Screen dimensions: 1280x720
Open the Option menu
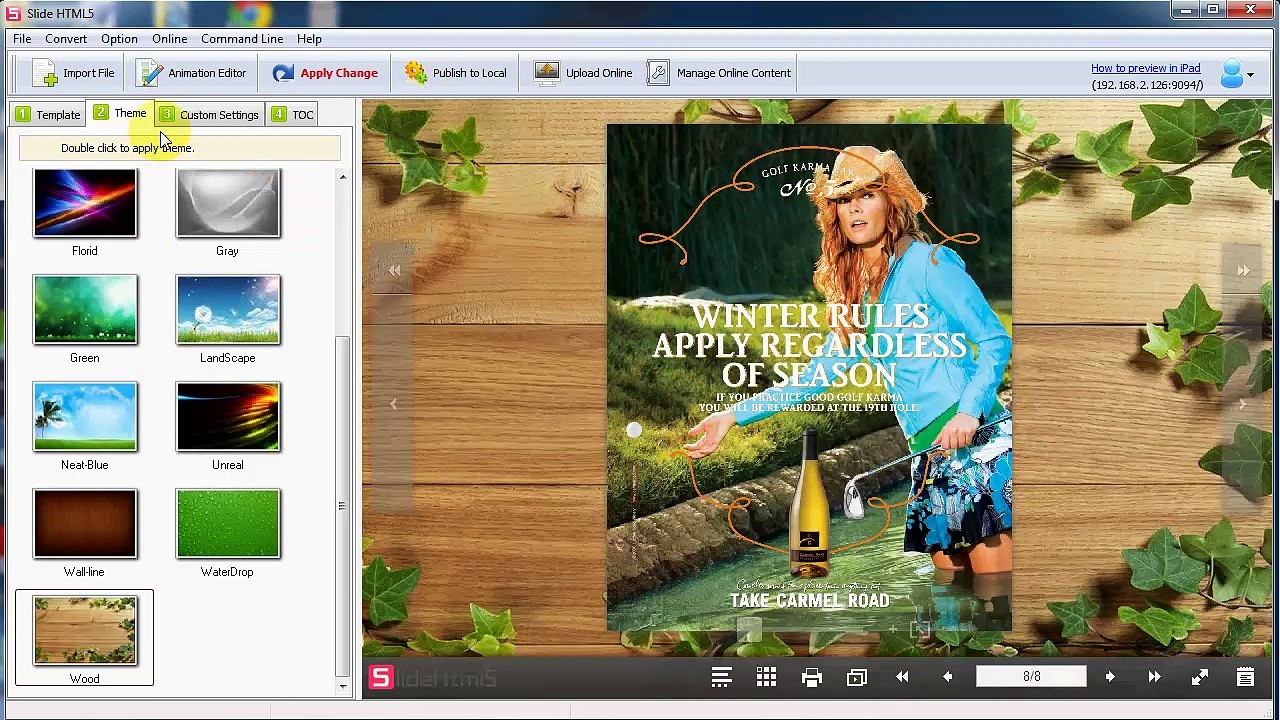click(119, 39)
